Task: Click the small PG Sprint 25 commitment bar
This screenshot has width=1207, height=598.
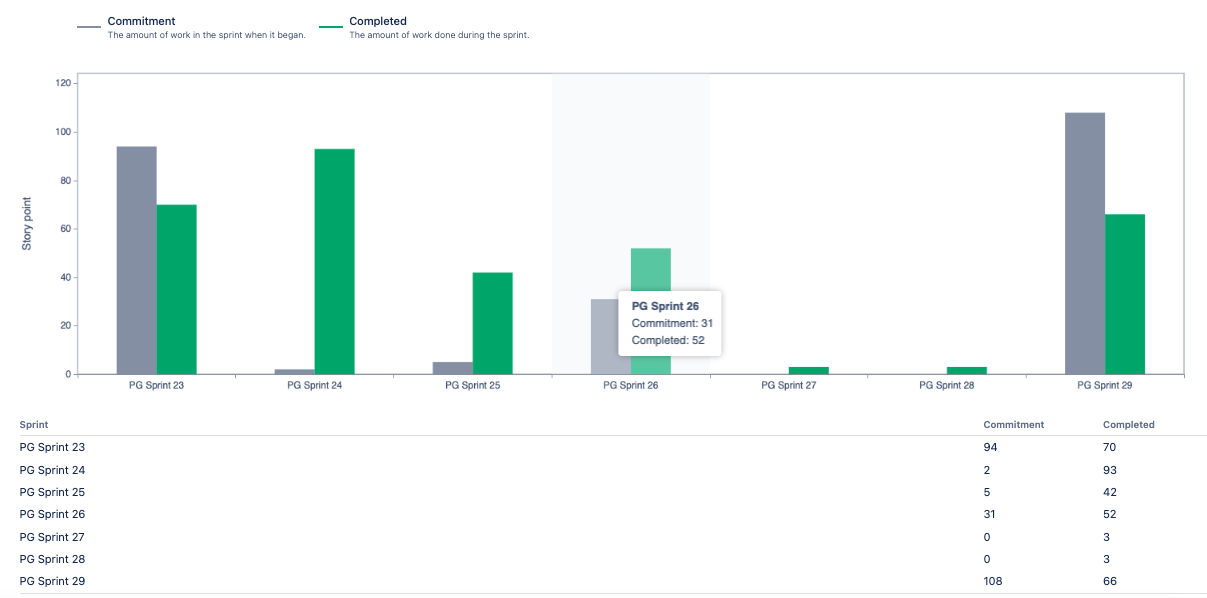Action: tap(453, 368)
